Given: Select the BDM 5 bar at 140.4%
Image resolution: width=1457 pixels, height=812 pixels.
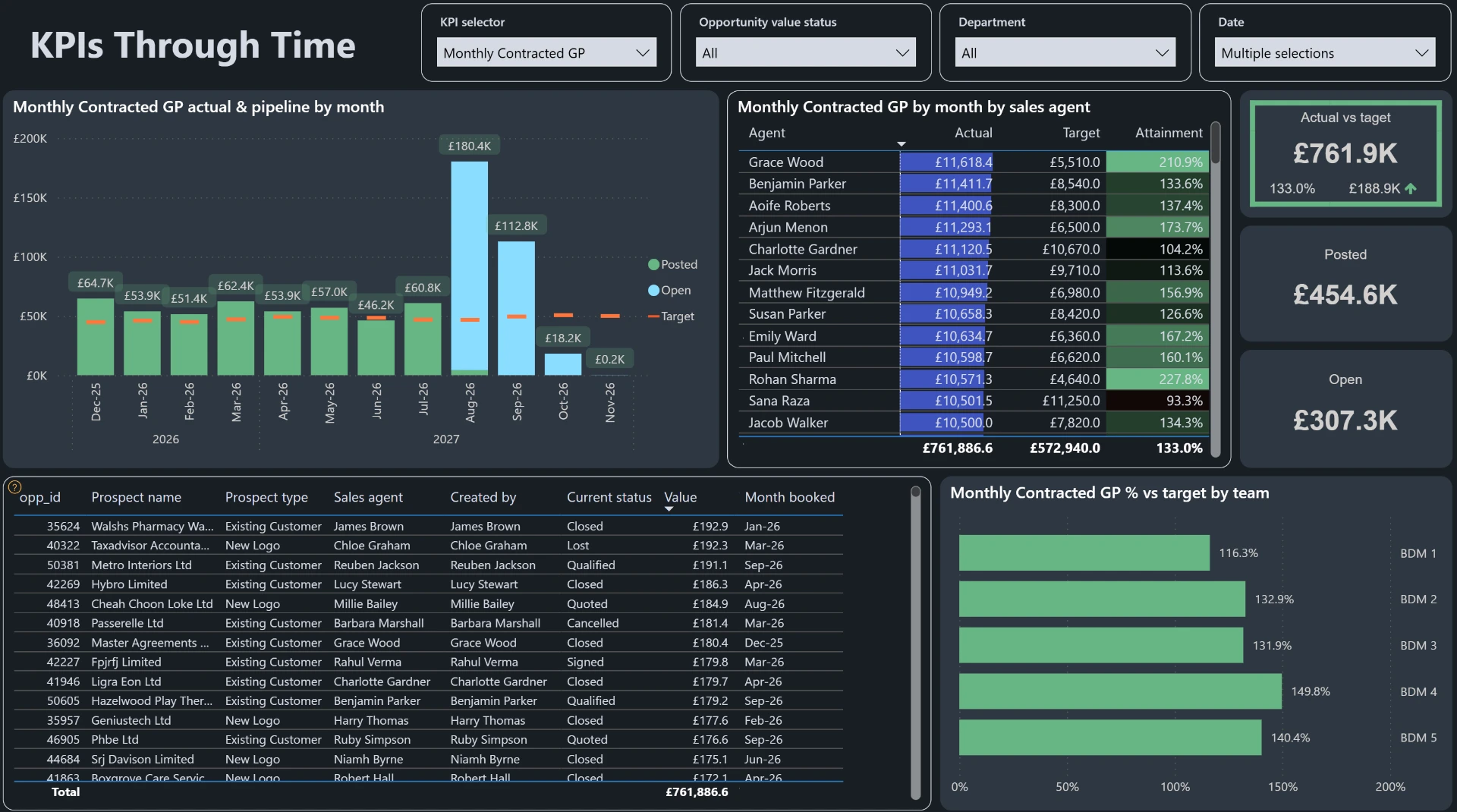Looking at the screenshot, I should click(1110, 738).
